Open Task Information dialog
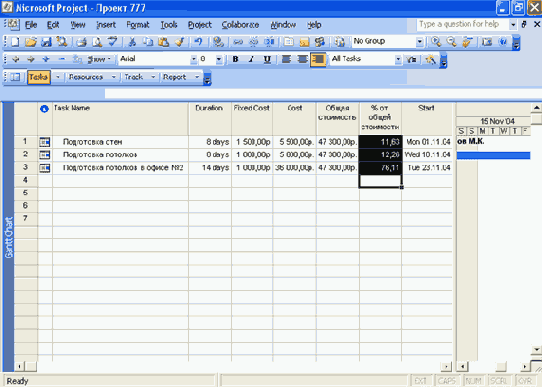 [288, 42]
